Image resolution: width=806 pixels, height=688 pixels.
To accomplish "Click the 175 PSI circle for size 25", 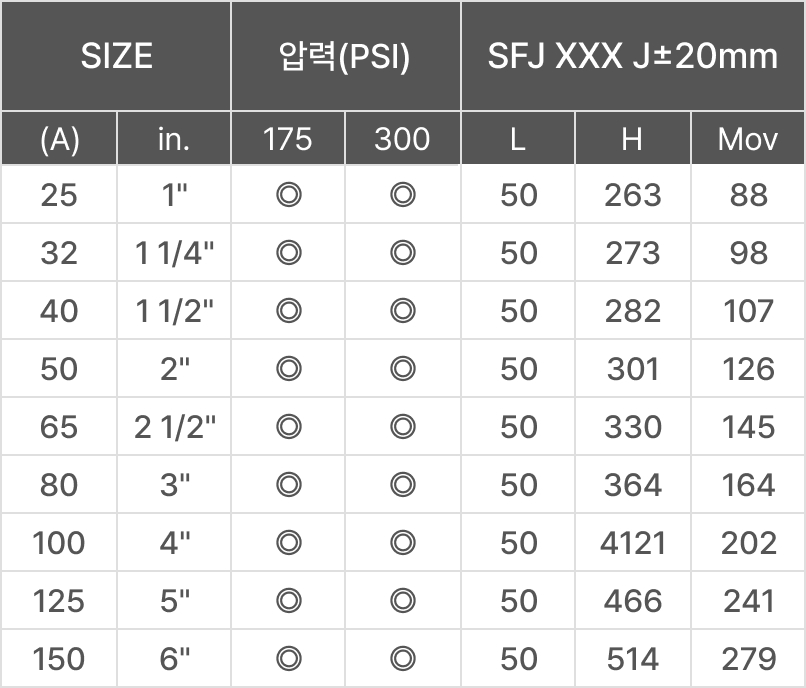I will (x=288, y=196).
